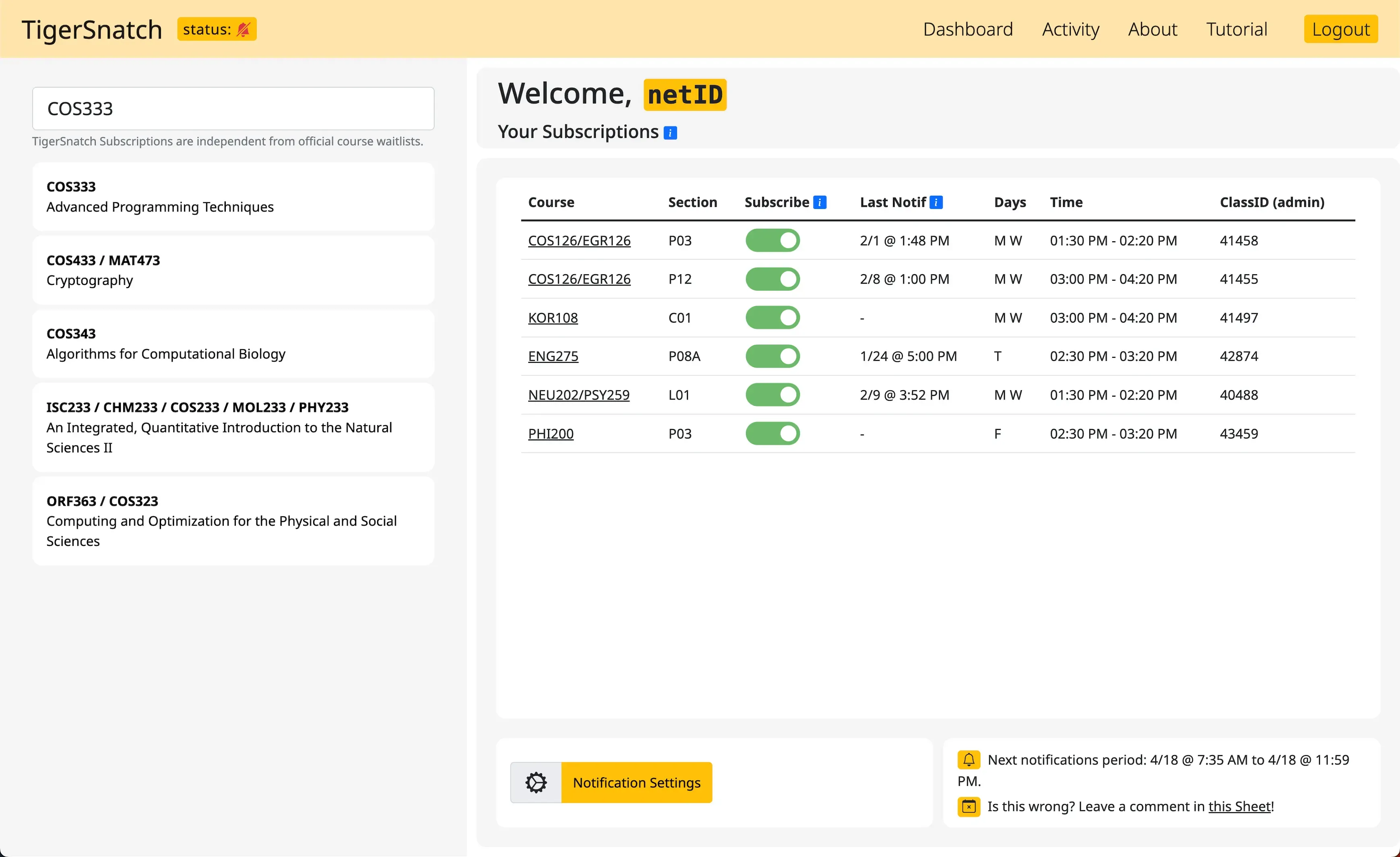Open NEU202/PSY259 course link
The width and height of the screenshot is (1400, 857).
(x=578, y=395)
